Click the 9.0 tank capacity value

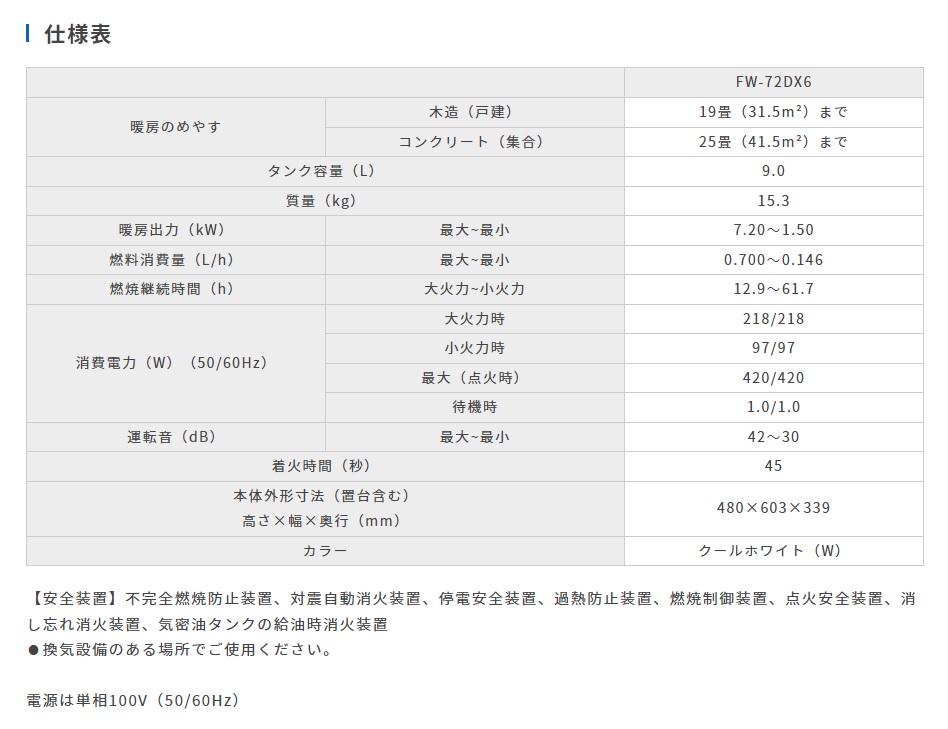pos(773,171)
